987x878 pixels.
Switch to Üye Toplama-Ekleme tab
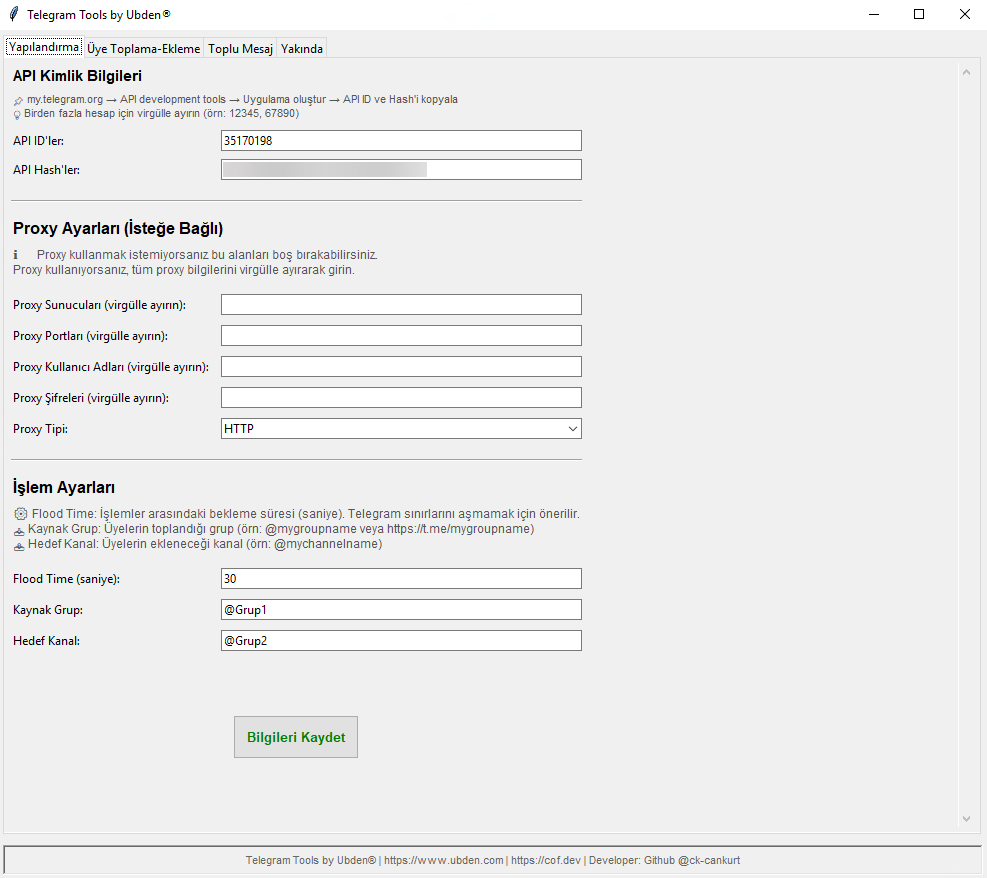coord(144,49)
